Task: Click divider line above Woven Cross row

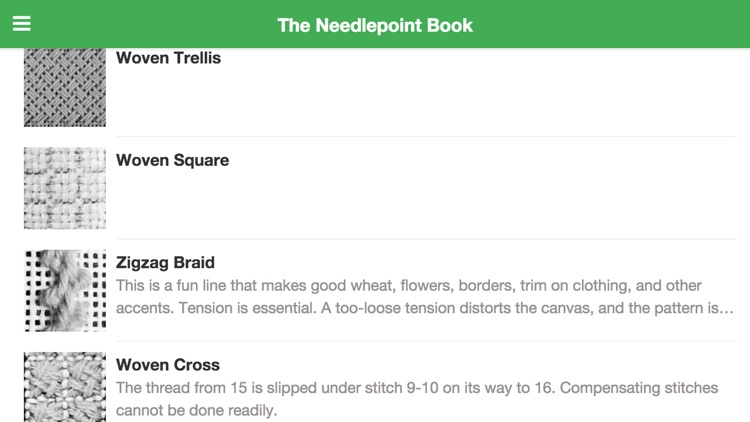Action: [425, 341]
